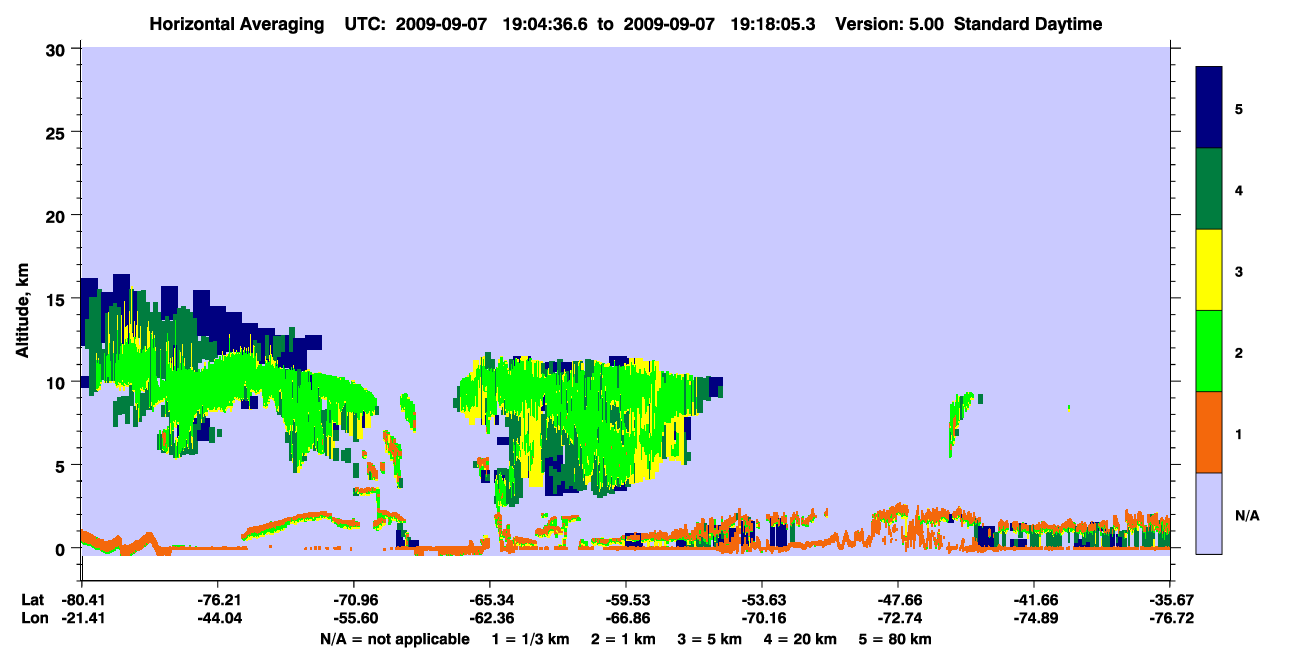Viewport: 1300px width, 667px height.
Task: Click the bright green level 2 swatch
Action: click(1209, 351)
